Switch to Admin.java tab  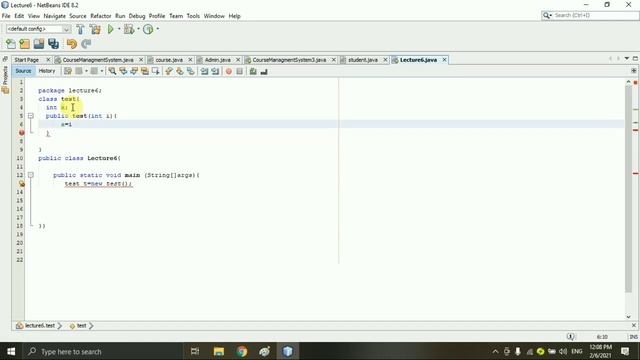[x=218, y=60]
